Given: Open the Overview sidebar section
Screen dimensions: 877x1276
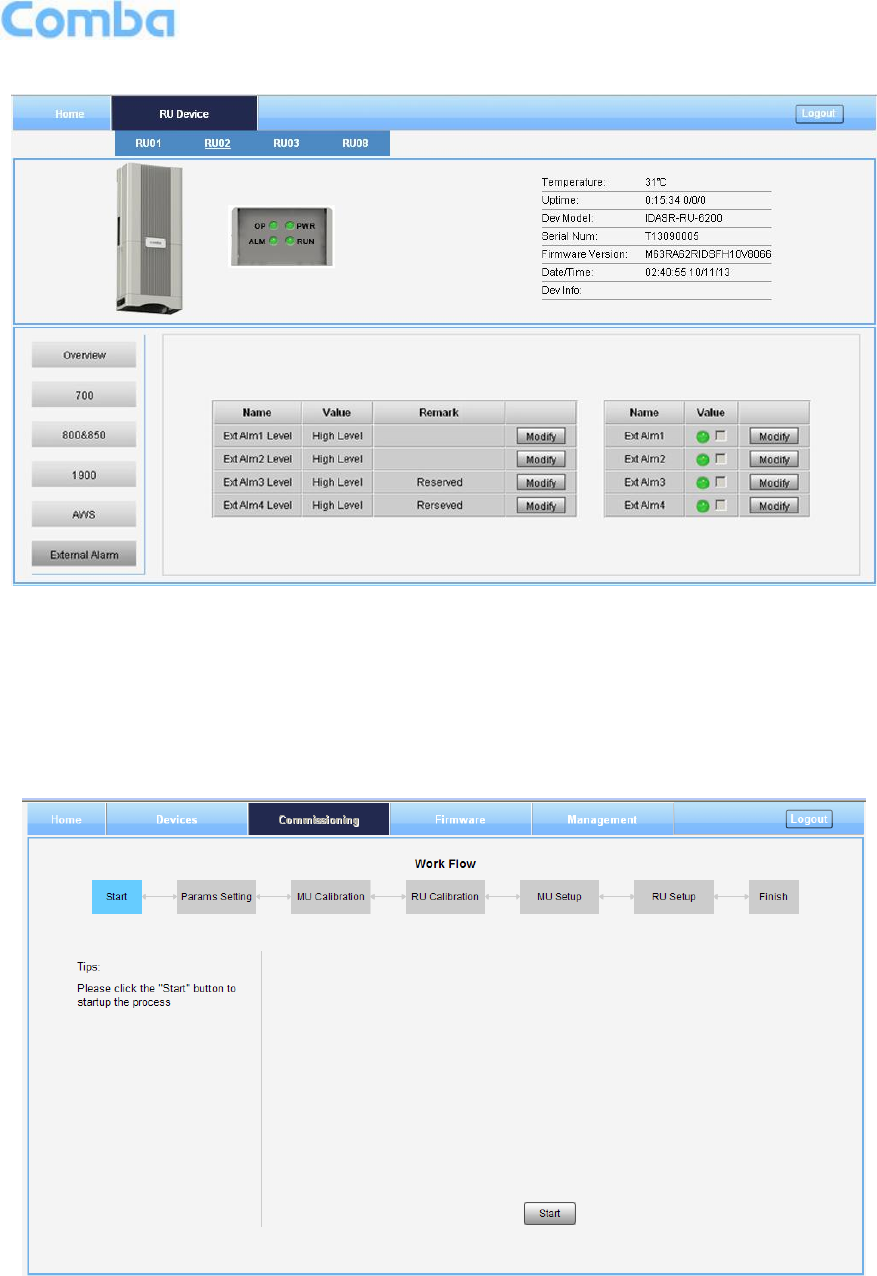Looking at the screenshot, I should (x=84, y=355).
